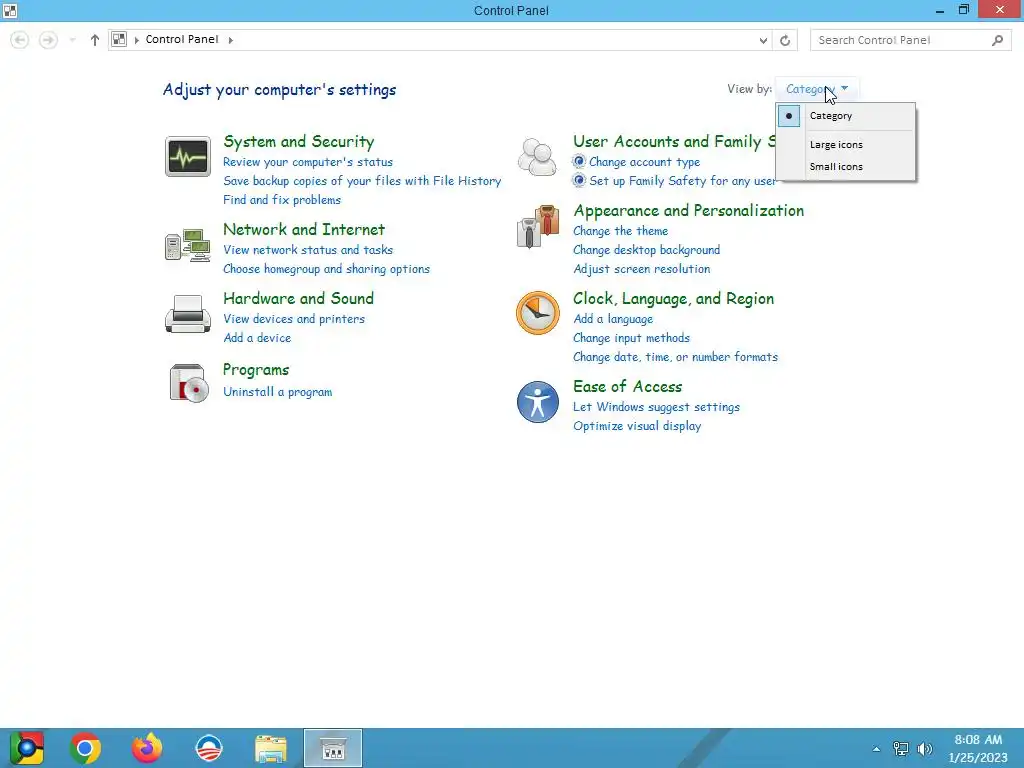Click Change desktop background link
The image size is (1024, 768).
coord(647,250)
